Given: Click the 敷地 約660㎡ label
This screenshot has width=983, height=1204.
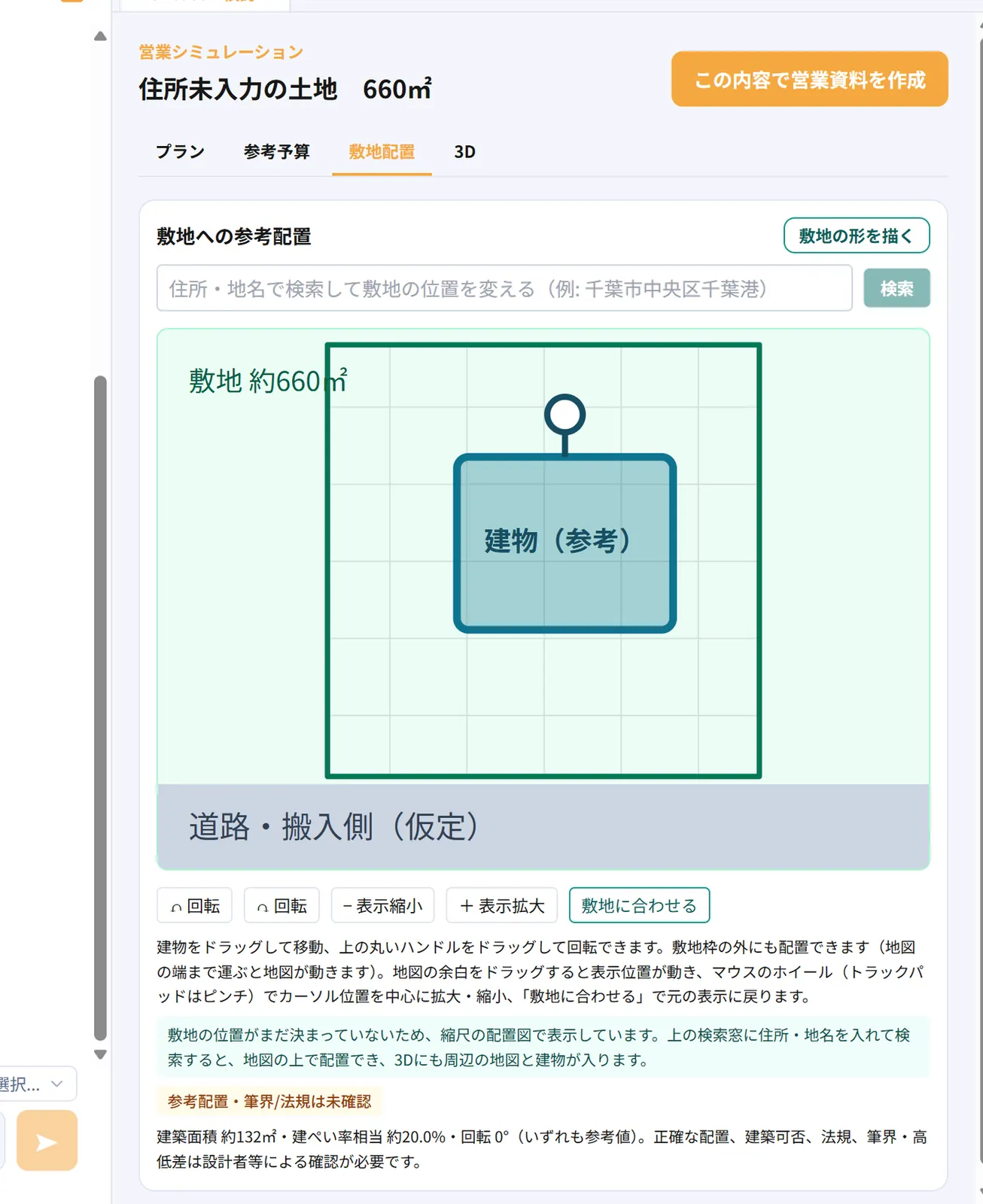Looking at the screenshot, I should coord(268,381).
